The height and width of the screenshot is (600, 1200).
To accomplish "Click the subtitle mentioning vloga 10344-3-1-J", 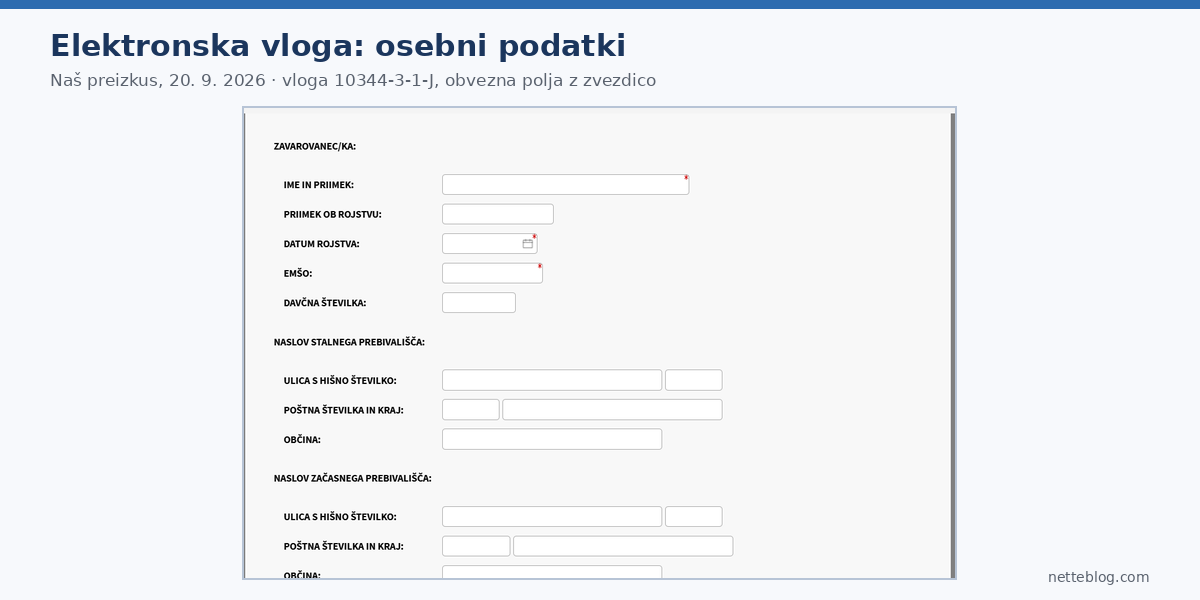I will (x=353, y=81).
